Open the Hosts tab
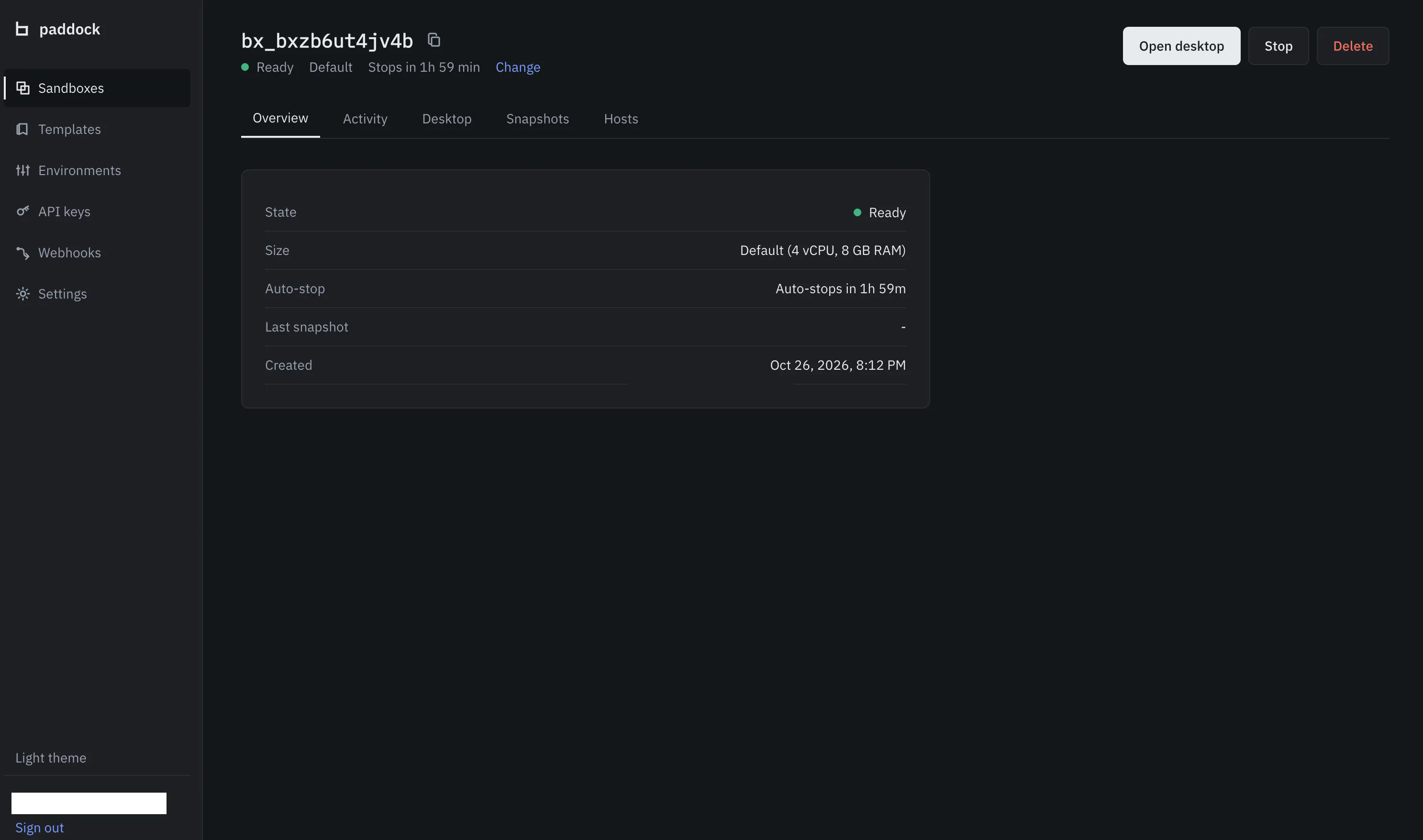This screenshot has height=840, width=1423. (621, 119)
